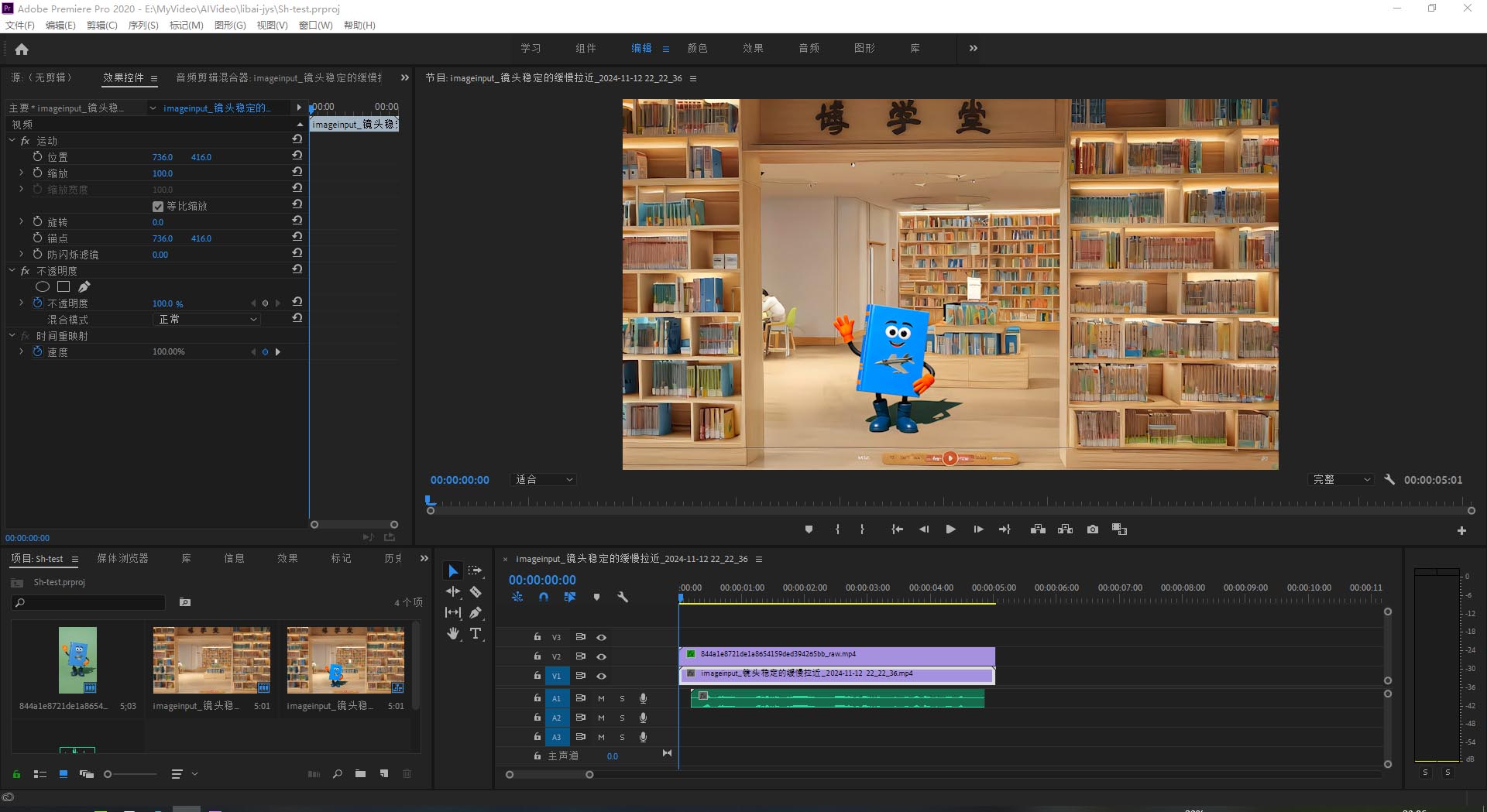The image size is (1487, 812).
Task: Create rectangle opacity mask
Action: 64,286
